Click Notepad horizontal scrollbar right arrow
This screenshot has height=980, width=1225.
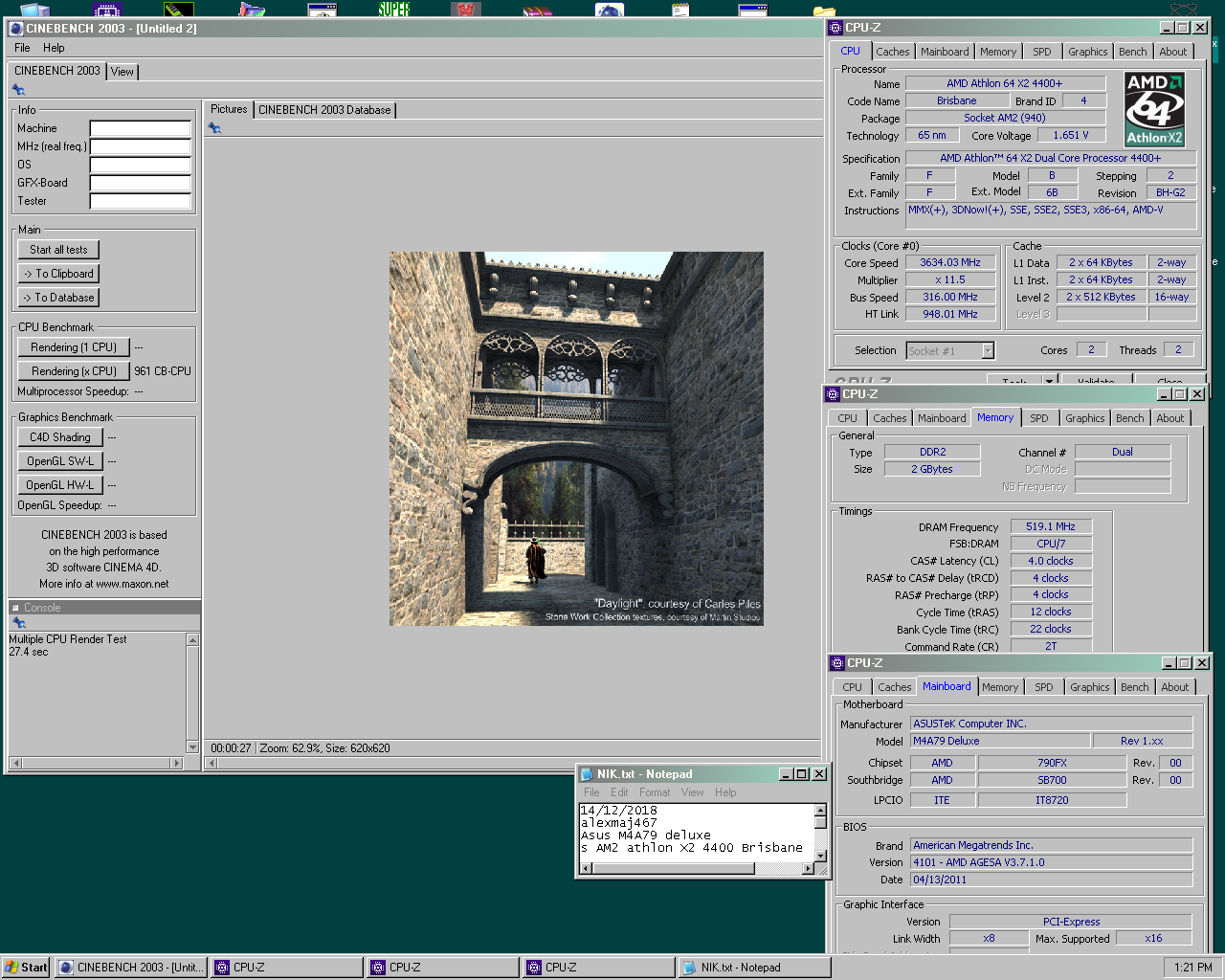808,868
